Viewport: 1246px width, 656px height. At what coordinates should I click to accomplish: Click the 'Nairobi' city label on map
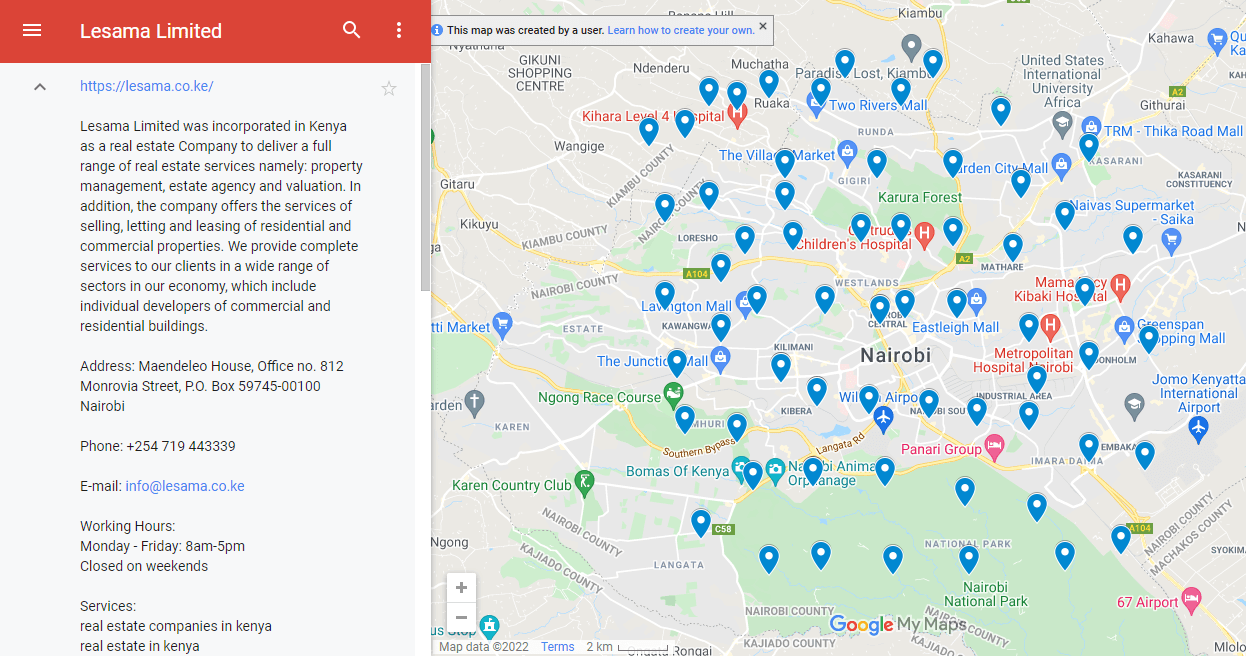tap(896, 355)
